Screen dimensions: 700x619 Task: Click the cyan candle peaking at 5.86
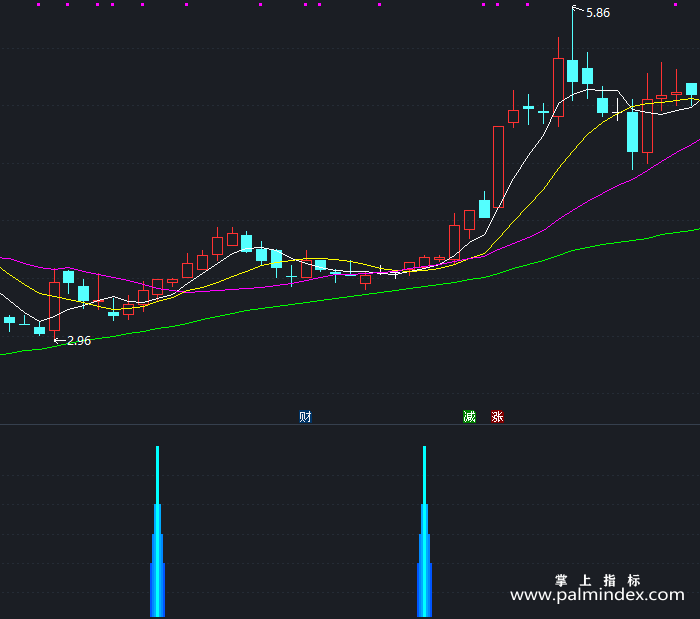click(572, 71)
